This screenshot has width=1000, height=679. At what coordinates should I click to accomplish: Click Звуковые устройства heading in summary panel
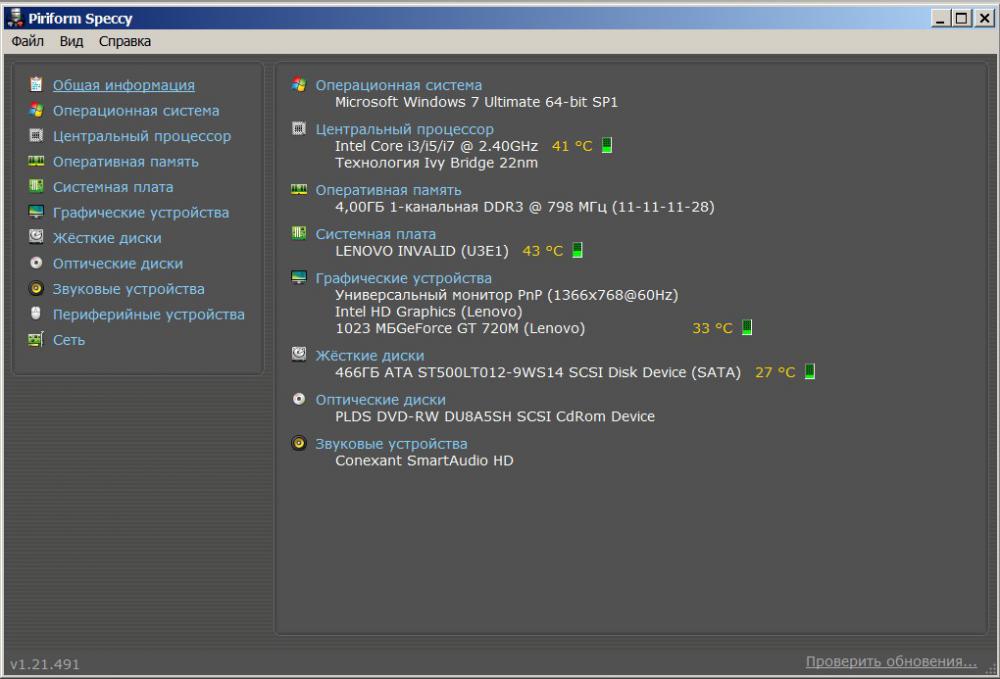tap(392, 444)
